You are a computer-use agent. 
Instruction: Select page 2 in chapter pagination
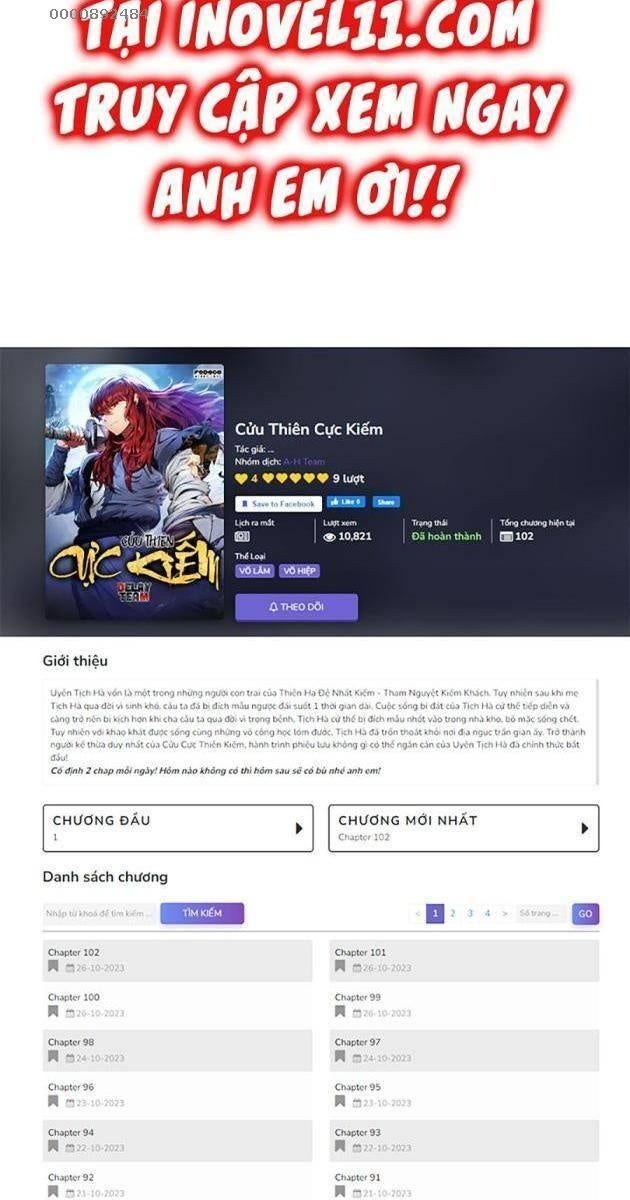tap(452, 913)
